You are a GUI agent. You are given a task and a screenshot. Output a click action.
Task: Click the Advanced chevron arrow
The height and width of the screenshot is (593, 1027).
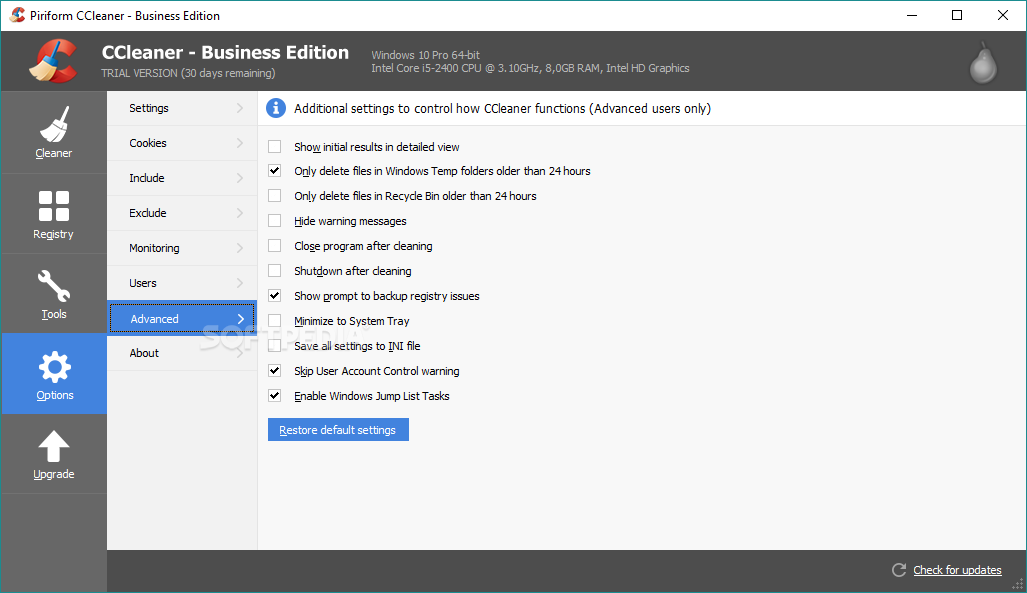coord(240,318)
